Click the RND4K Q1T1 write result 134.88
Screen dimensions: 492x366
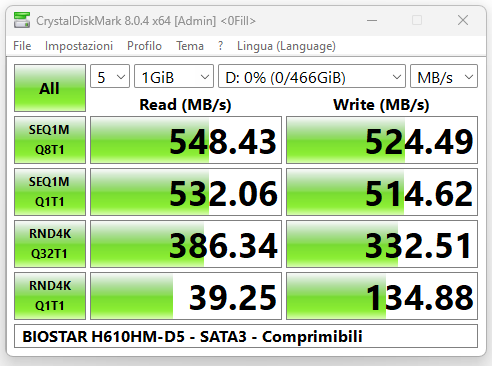point(382,296)
